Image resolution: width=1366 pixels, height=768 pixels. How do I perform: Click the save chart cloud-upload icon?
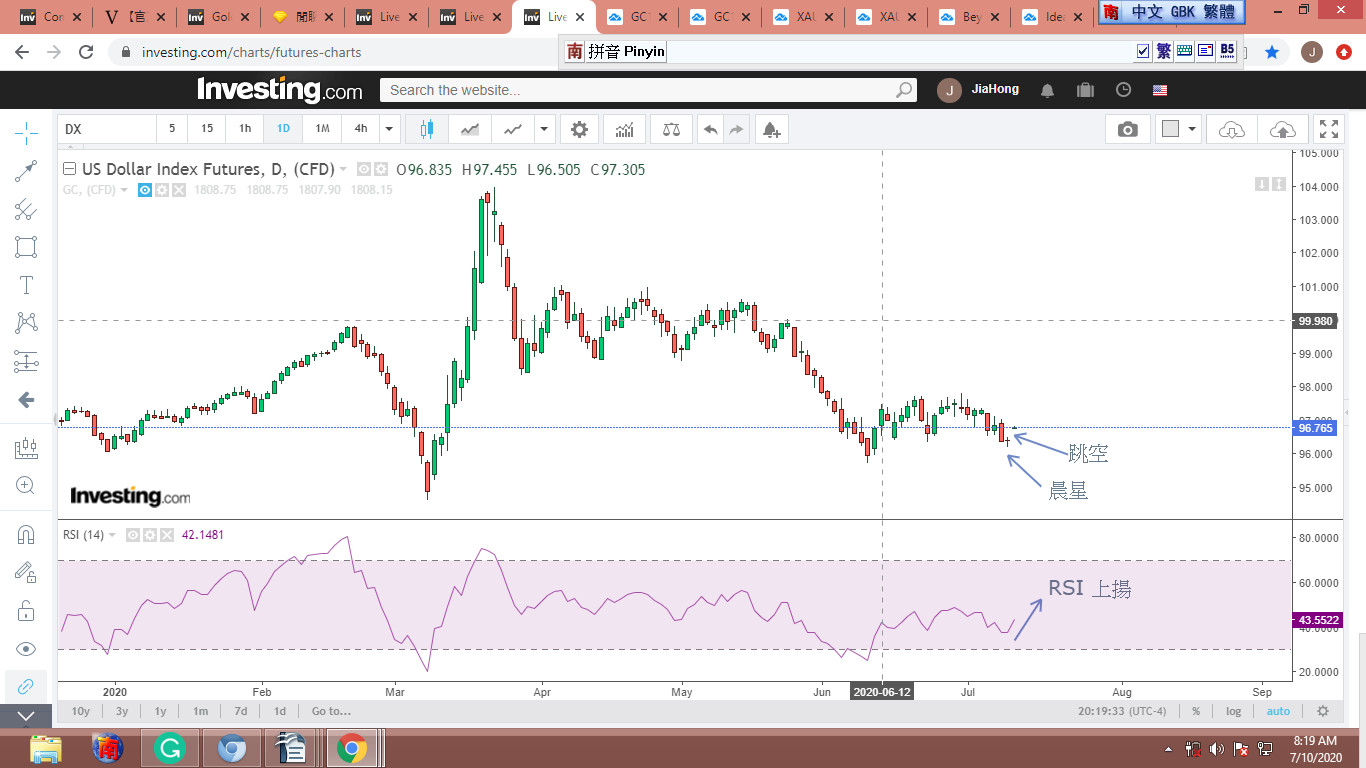pos(1282,129)
